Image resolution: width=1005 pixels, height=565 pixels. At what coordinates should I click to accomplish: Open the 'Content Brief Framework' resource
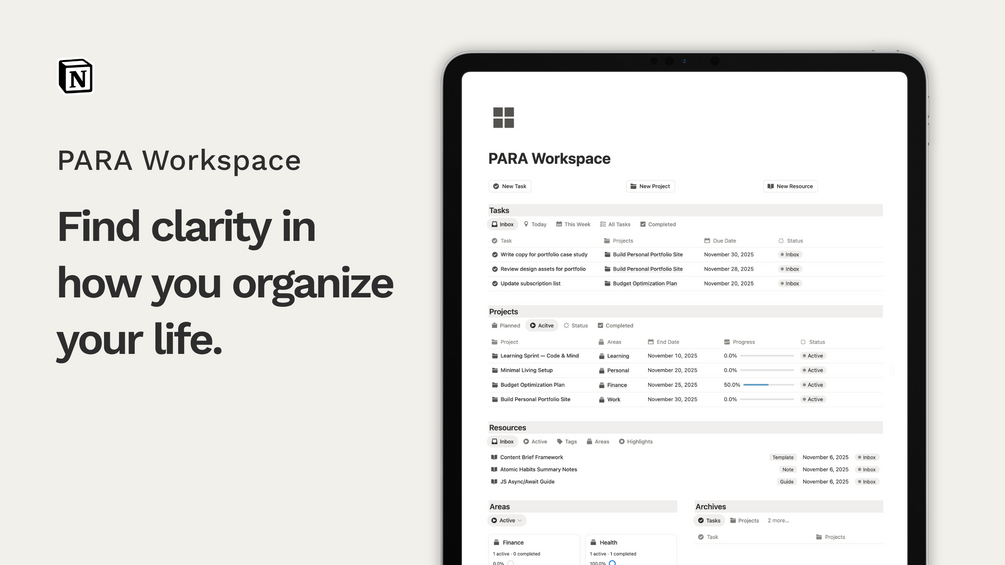point(531,457)
